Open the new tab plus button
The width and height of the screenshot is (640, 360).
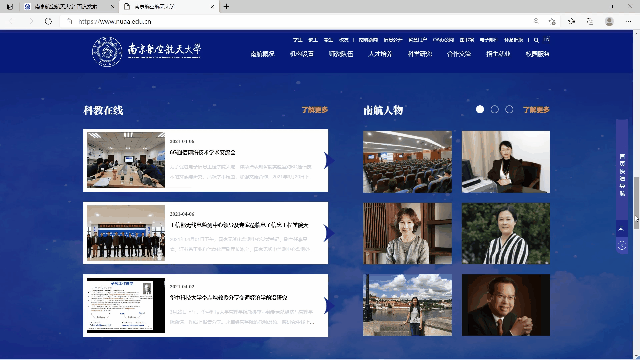pyautogui.click(x=226, y=7)
